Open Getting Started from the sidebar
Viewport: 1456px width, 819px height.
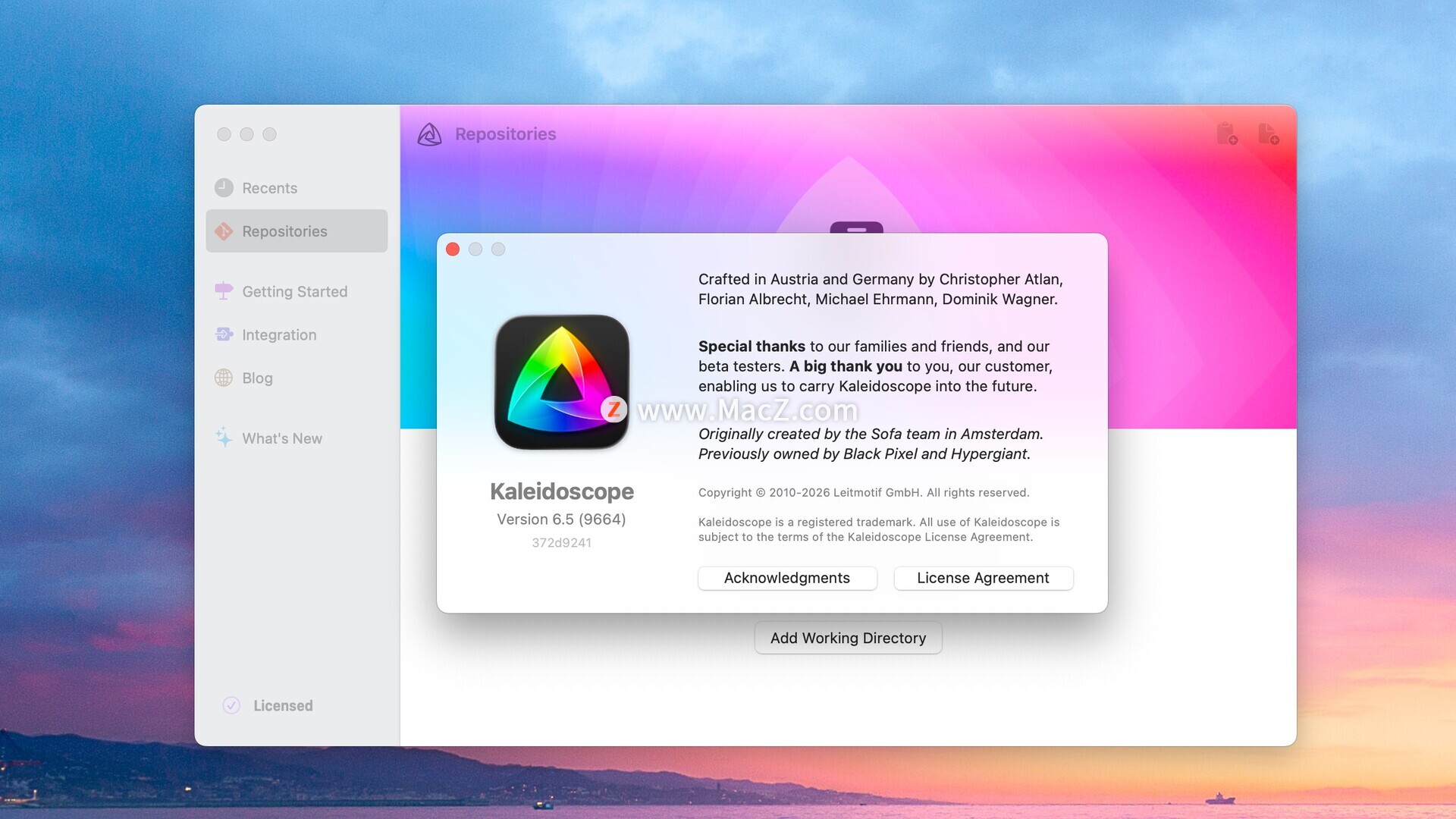pos(294,291)
